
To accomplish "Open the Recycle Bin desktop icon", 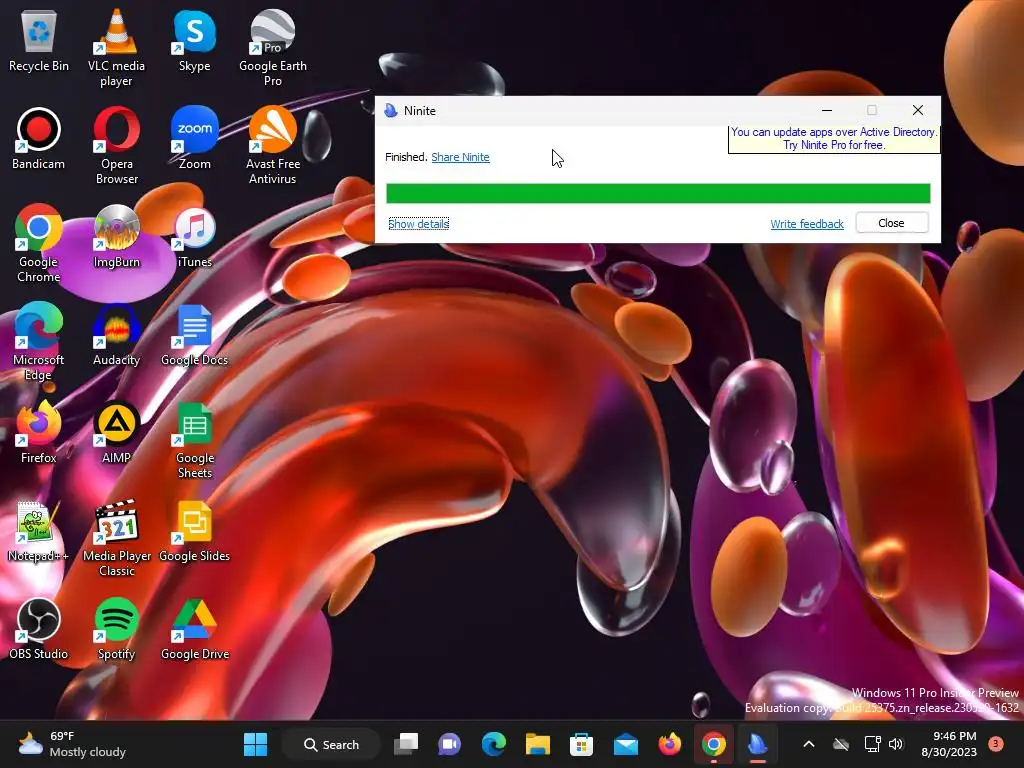I will click(x=39, y=40).
